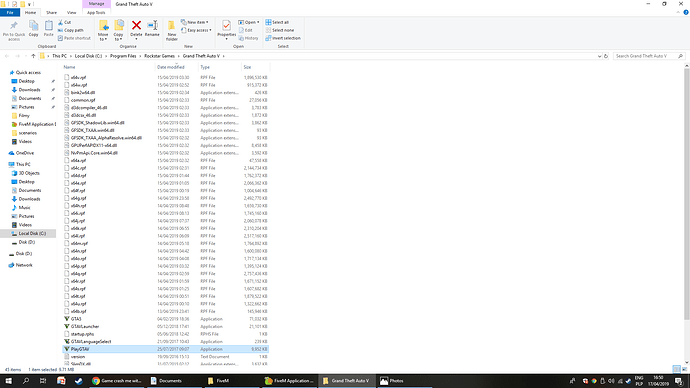
Task: Switch to Details view layout
Action: (676, 369)
